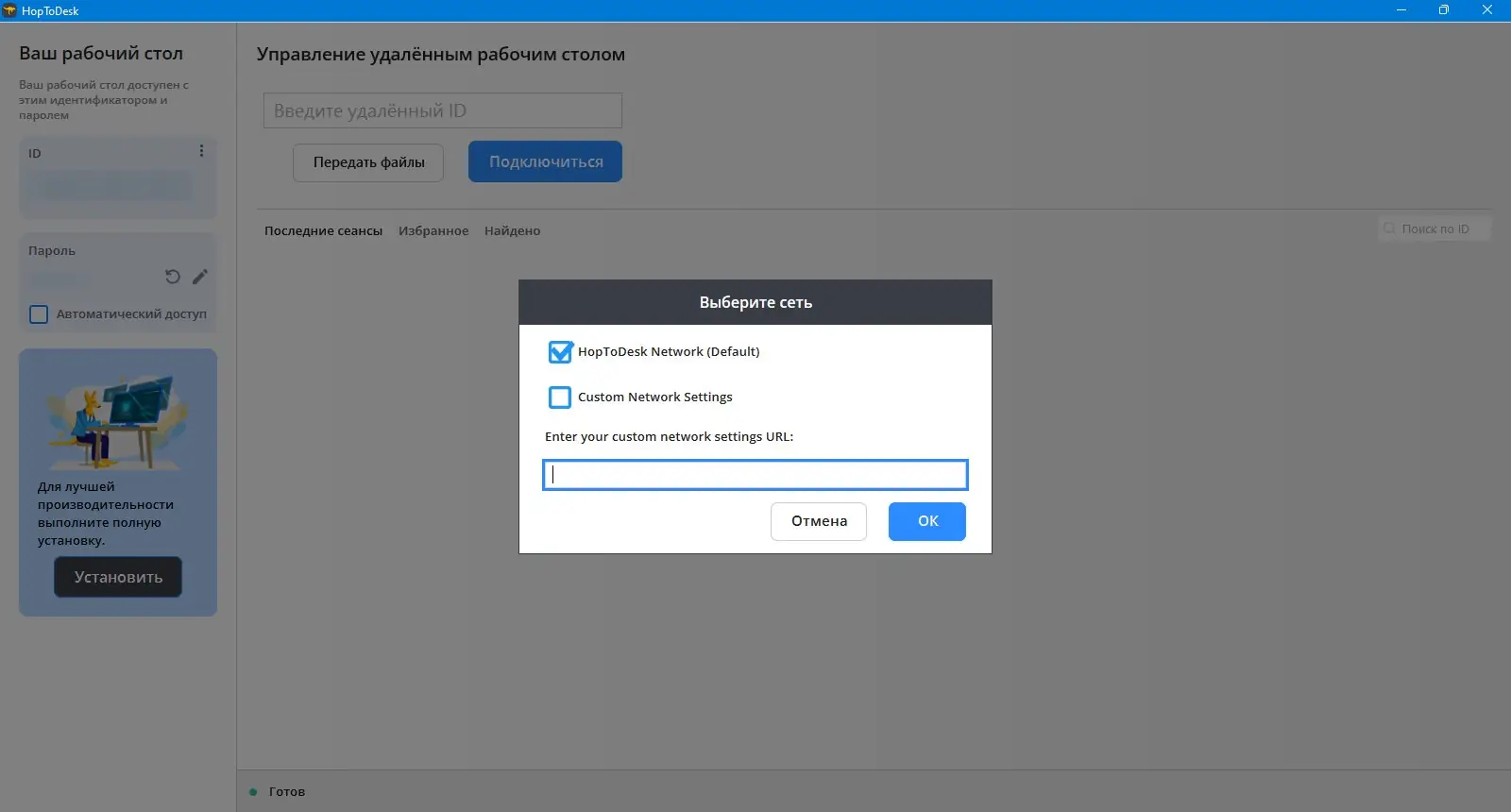Minimize the HopToDesk window
The width and height of the screenshot is (1511, 812).
1401,10
